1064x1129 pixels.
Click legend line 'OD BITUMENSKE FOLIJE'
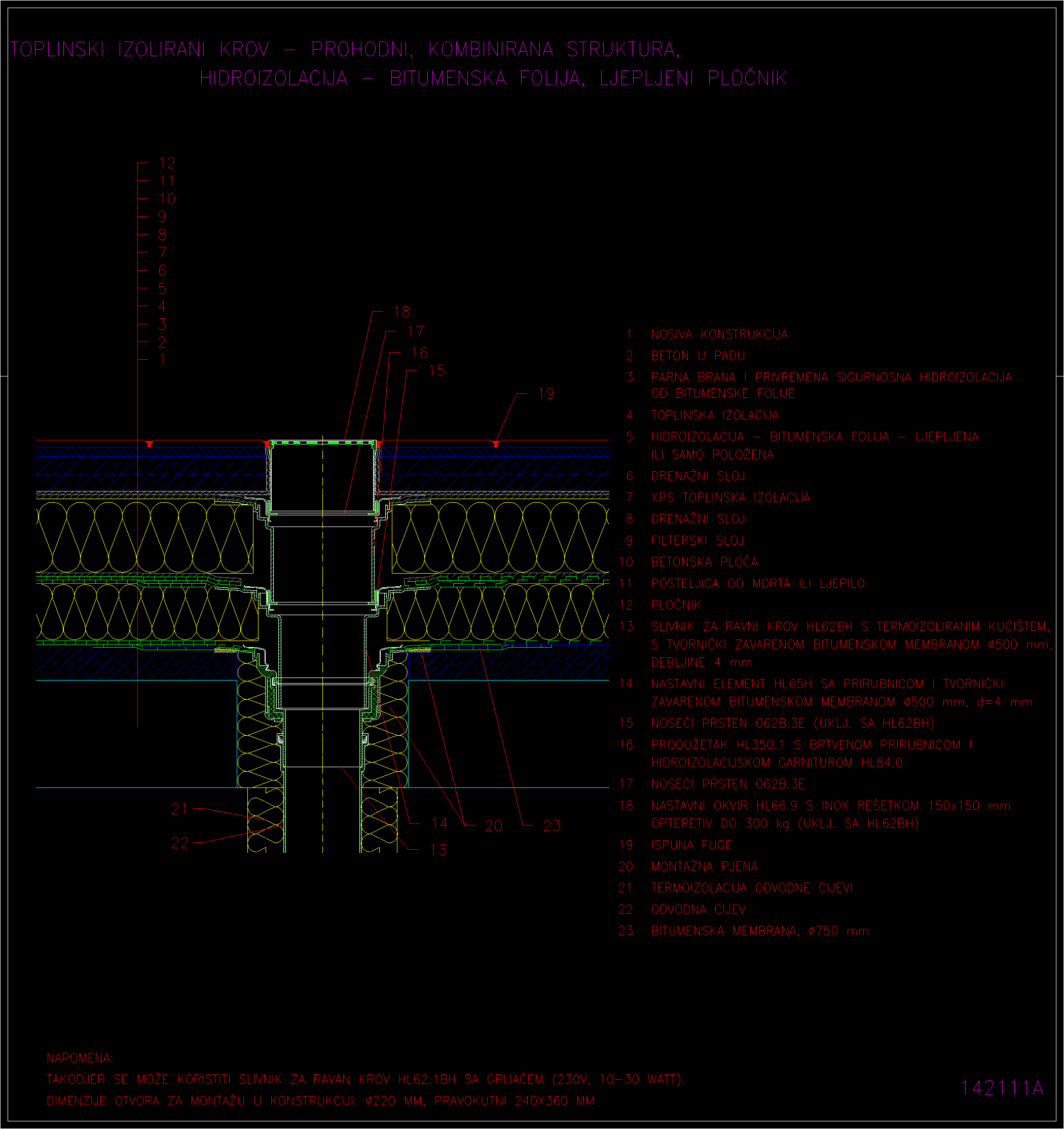[722, 394]
